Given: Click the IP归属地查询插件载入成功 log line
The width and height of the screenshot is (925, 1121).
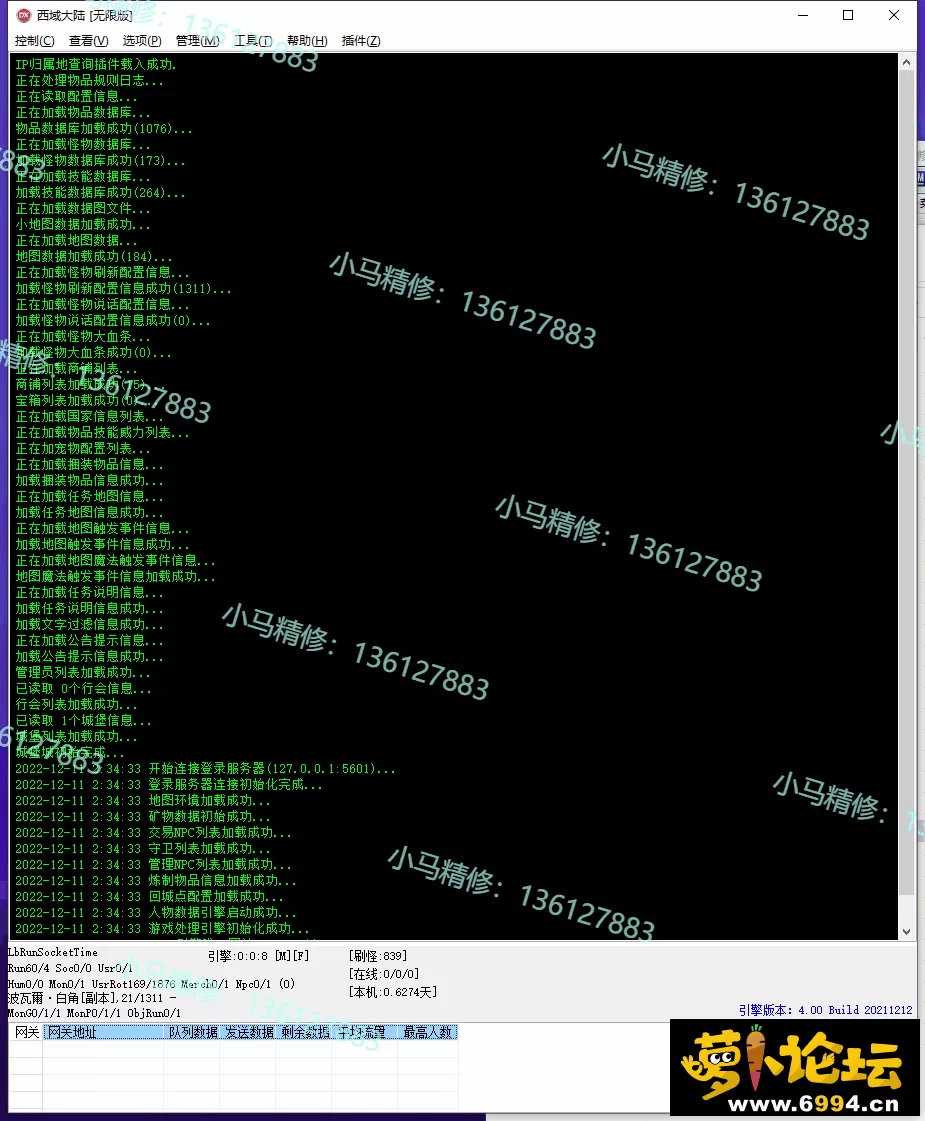Looking at the screenshot, I should click(x=96, y=64).
